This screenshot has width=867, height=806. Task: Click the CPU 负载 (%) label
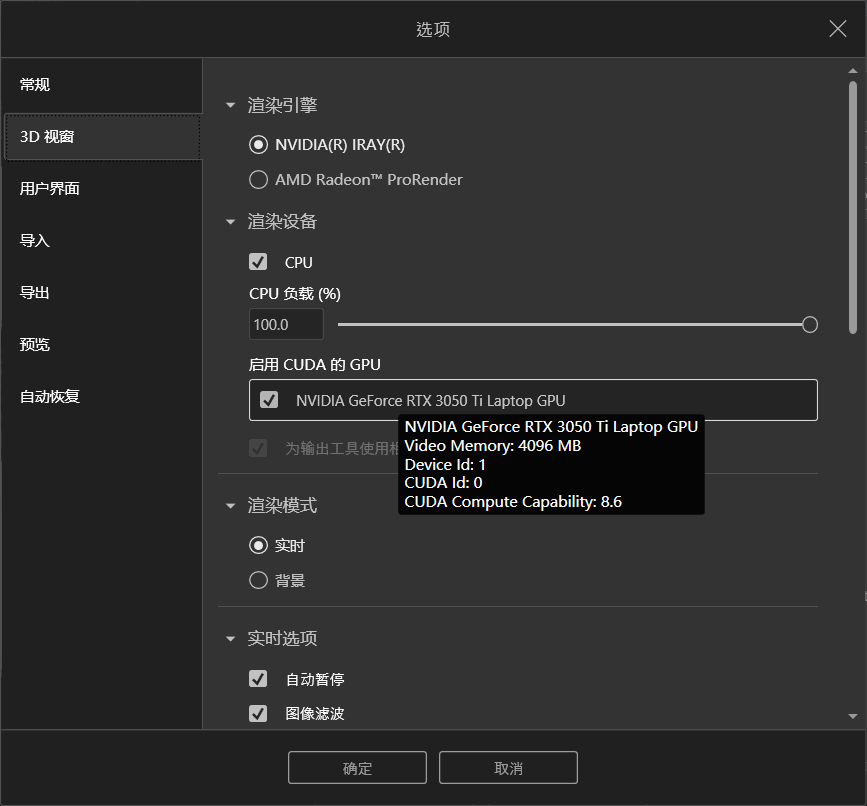(295, 294)
